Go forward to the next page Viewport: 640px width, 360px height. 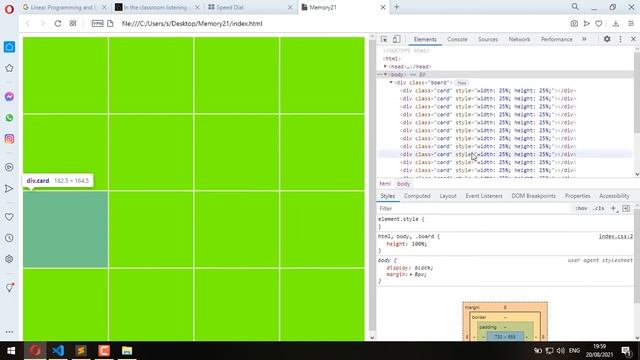pyautogui.click(x=42, y=24)
